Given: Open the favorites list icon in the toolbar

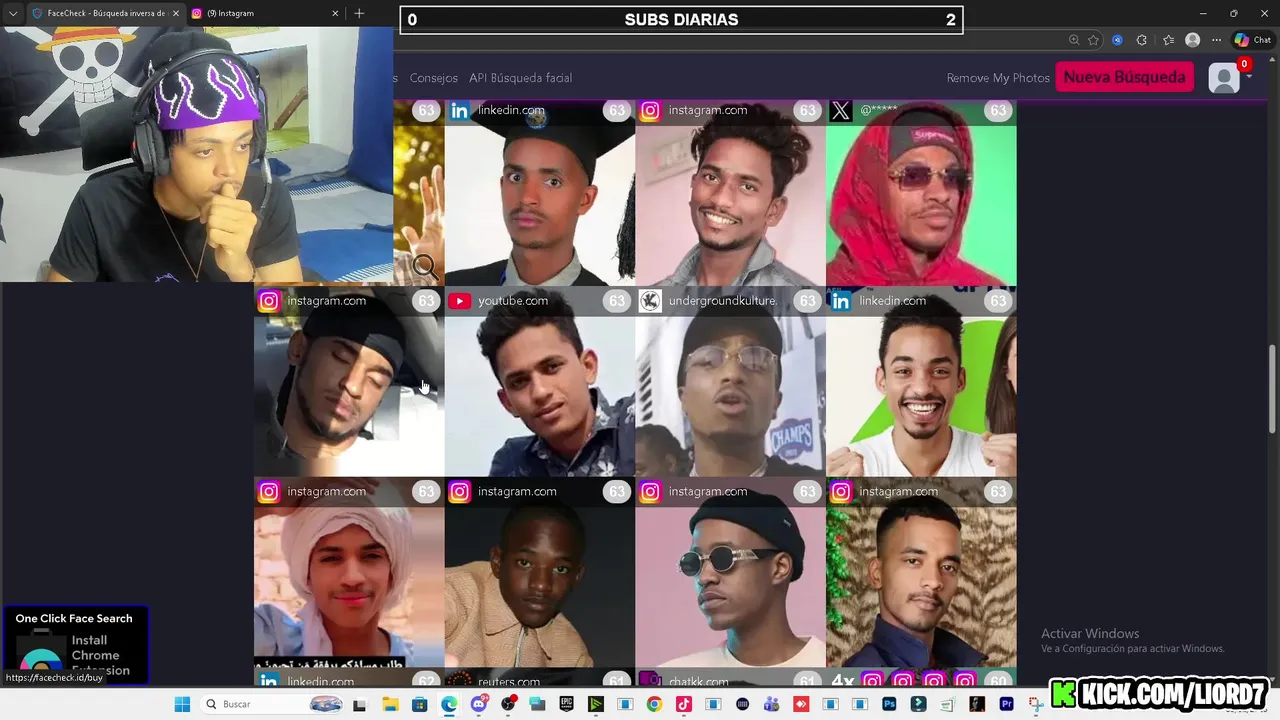Looking at the screenshot, I should 1168,40.
